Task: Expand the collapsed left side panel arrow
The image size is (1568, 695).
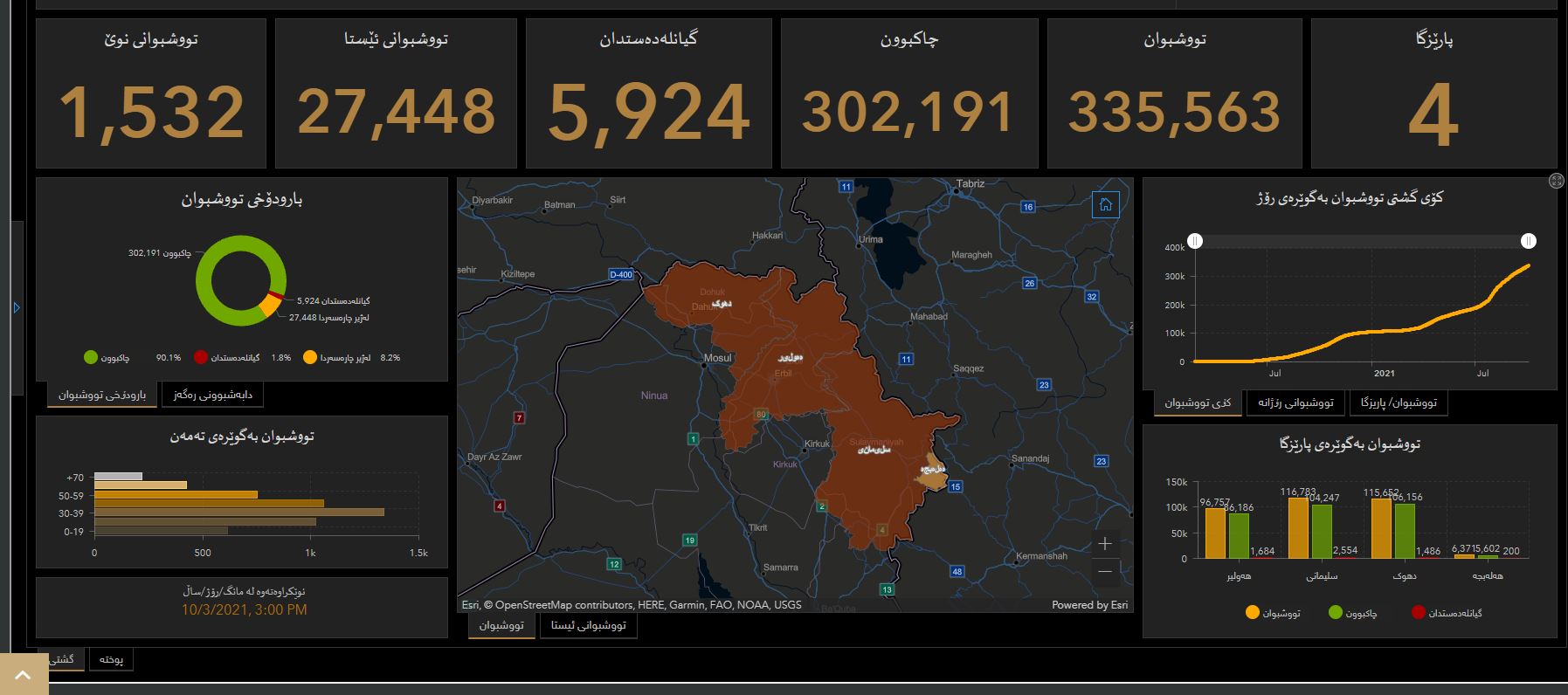Action: click(x=17, y=307)
